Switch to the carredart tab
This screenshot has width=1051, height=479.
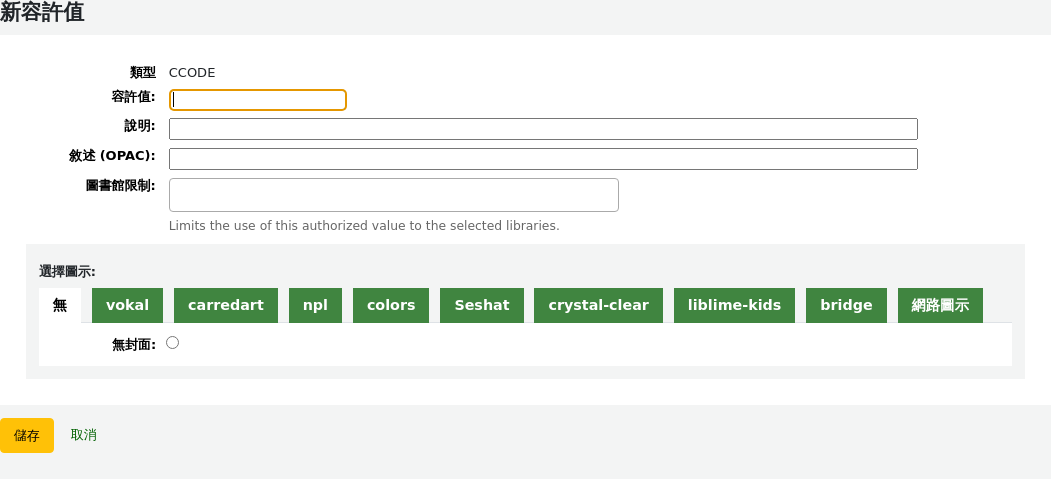(226, 306)
